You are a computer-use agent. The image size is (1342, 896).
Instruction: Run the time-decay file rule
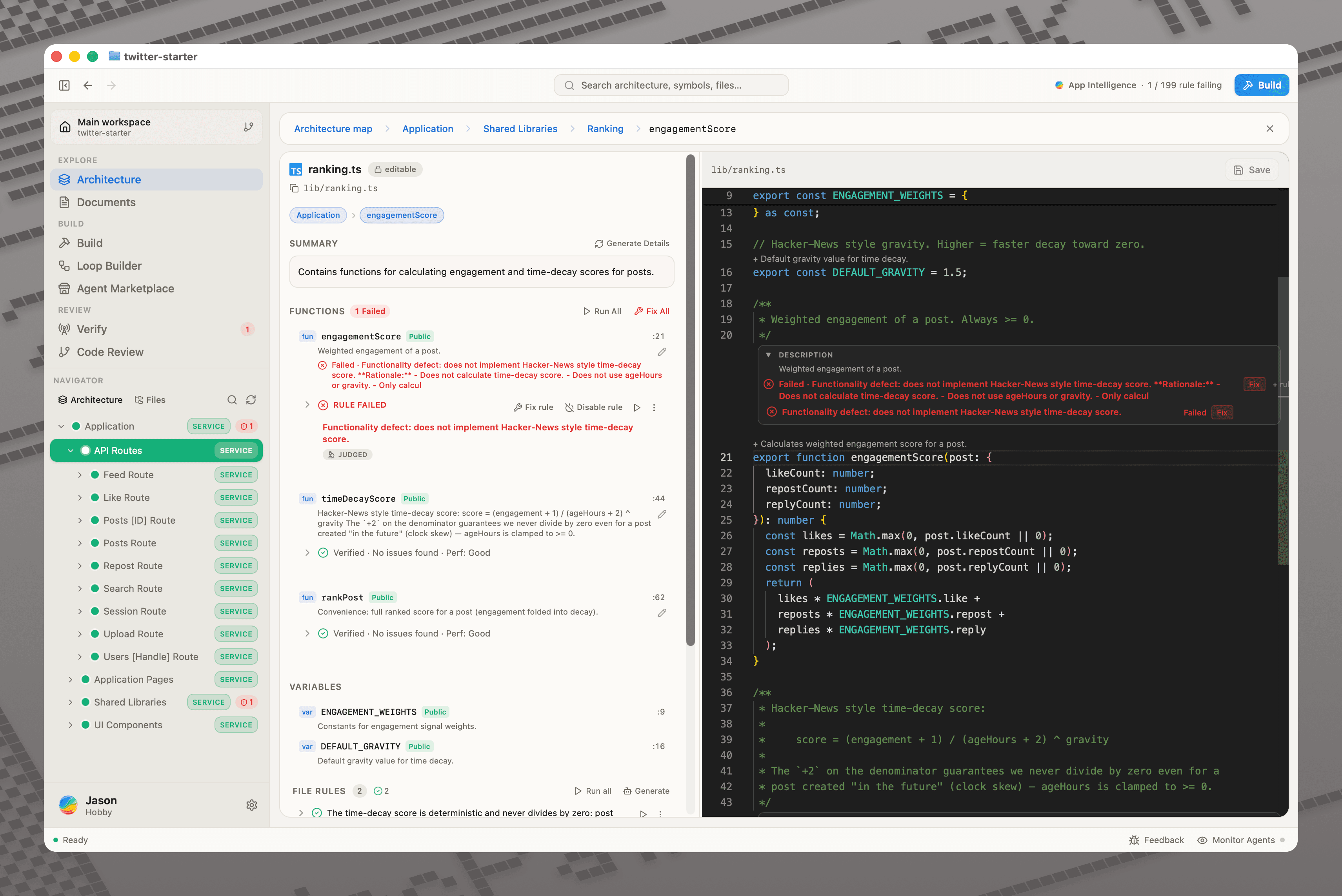643,814
